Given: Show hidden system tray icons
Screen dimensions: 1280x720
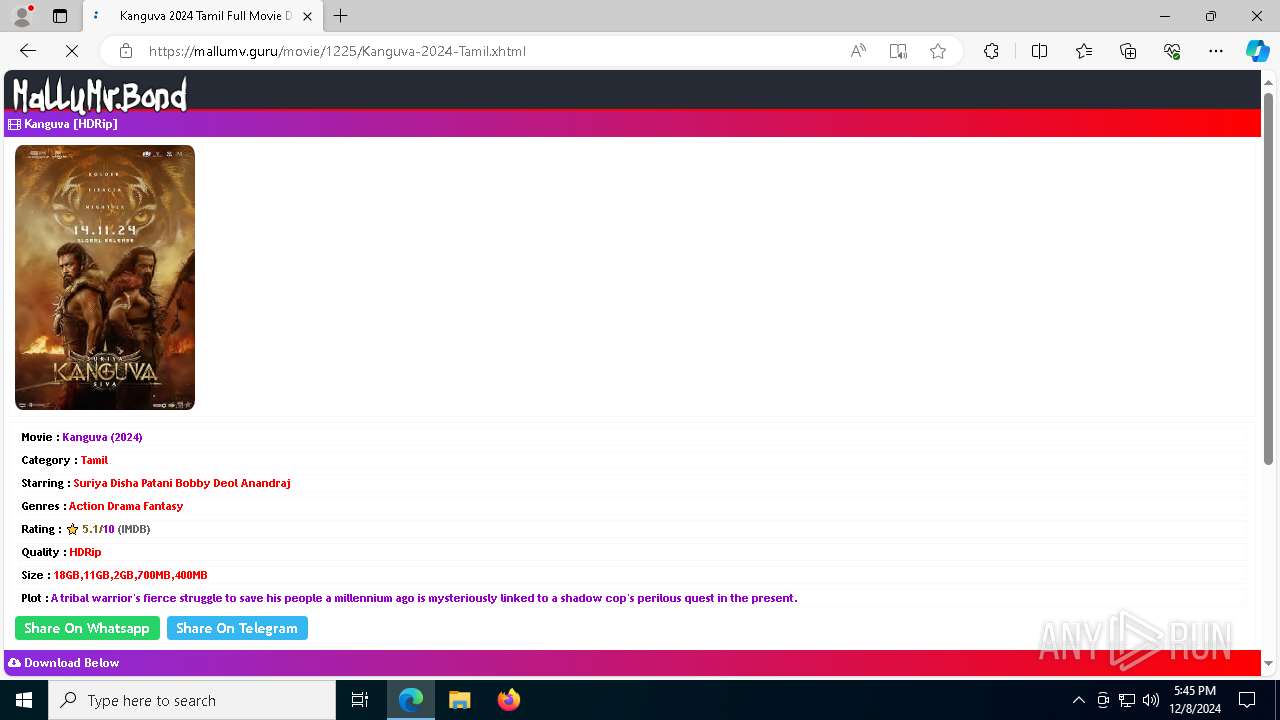Looking at the screenshot, I should pos(1078,700).
